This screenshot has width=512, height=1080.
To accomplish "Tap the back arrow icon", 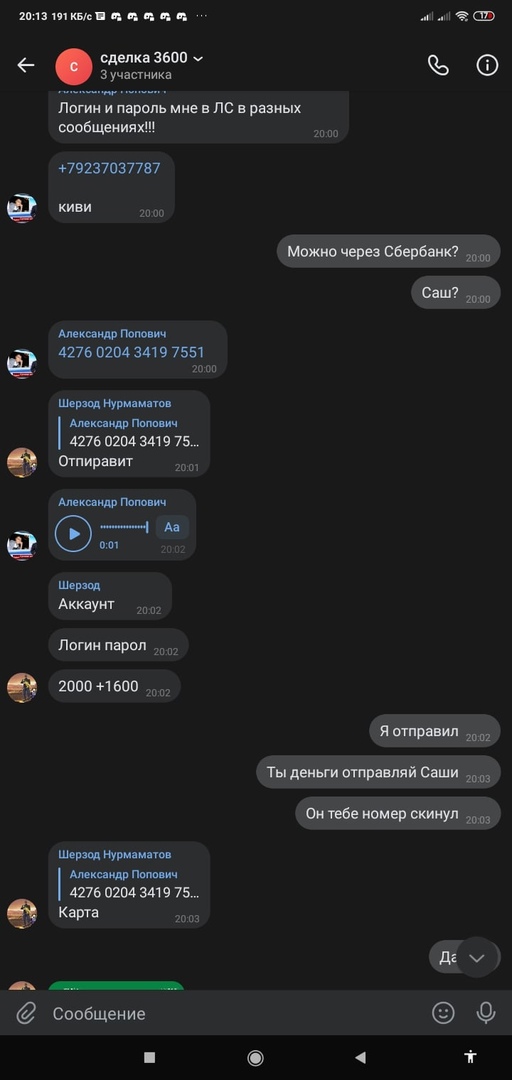I will tap(25, 65).
